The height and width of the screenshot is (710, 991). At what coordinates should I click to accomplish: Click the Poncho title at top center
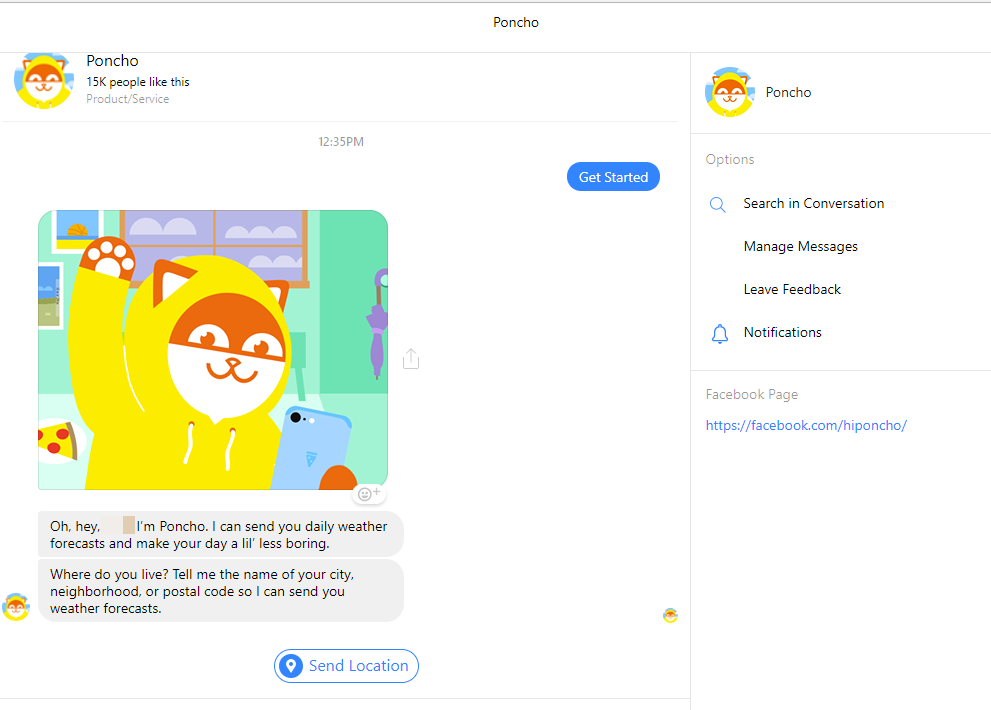pos(516,23)
